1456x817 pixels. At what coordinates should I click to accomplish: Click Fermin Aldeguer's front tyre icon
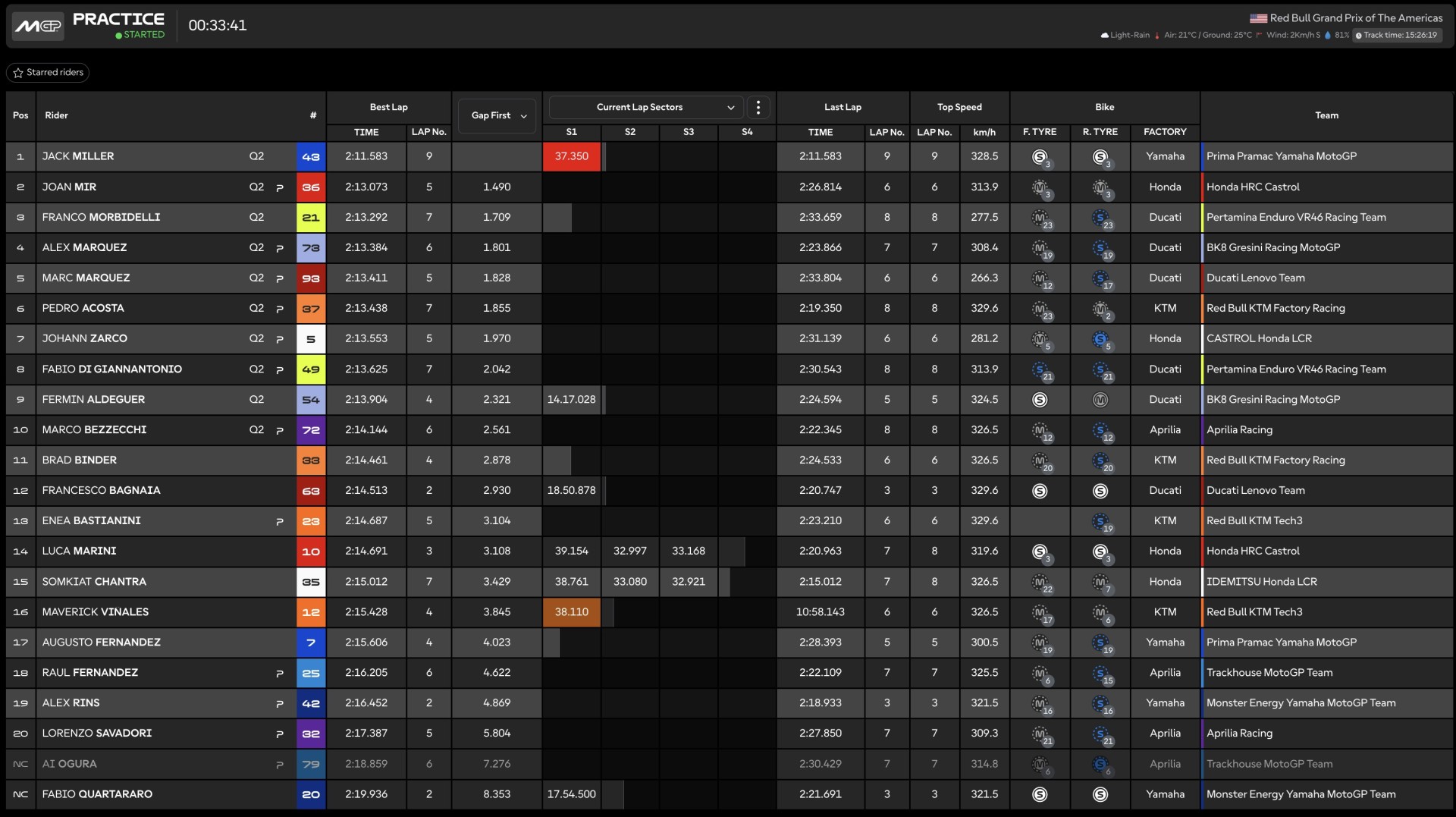pyautogui.click(x=1040, y=400)
